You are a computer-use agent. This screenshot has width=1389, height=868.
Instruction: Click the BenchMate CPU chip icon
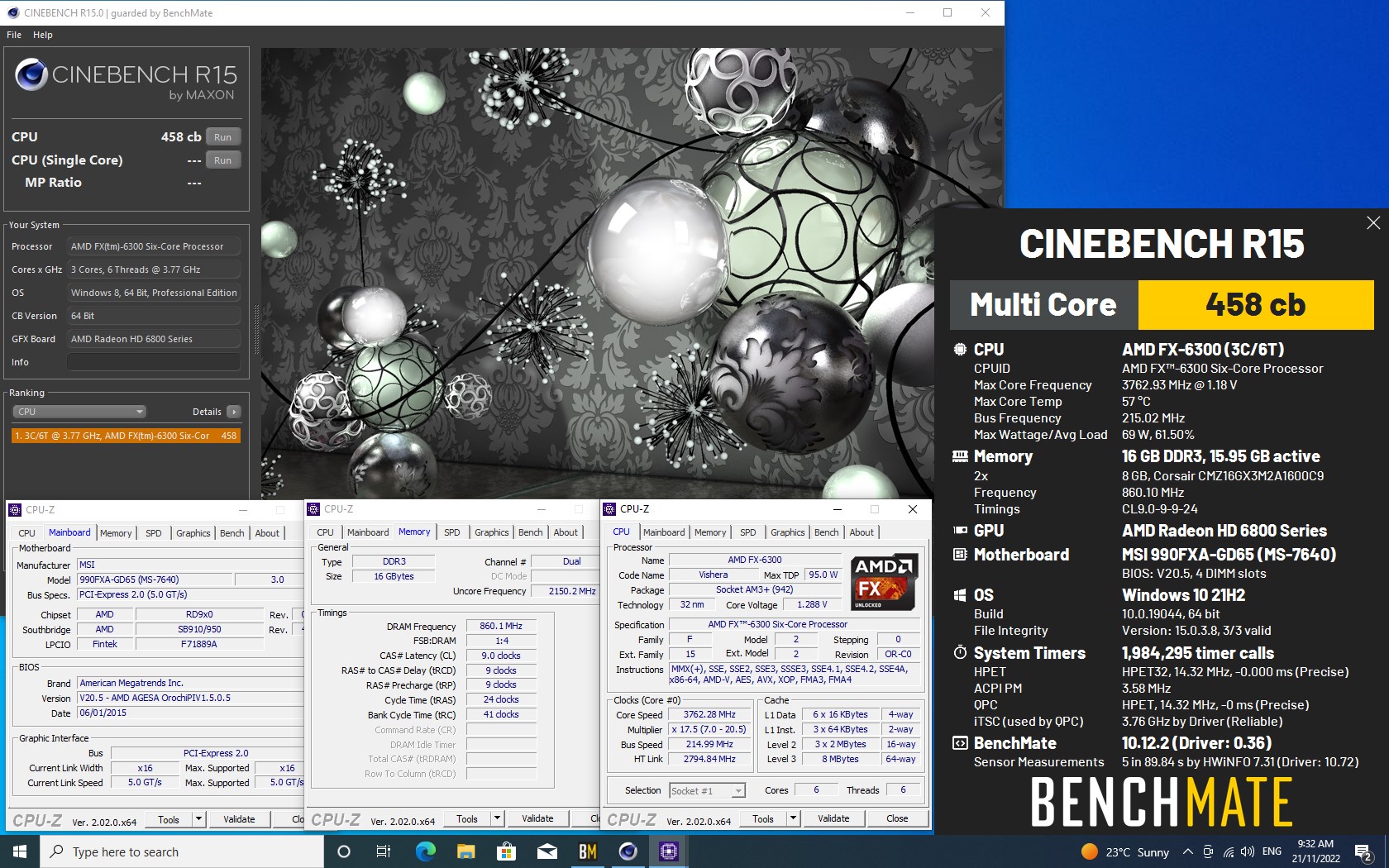(960, 350)
